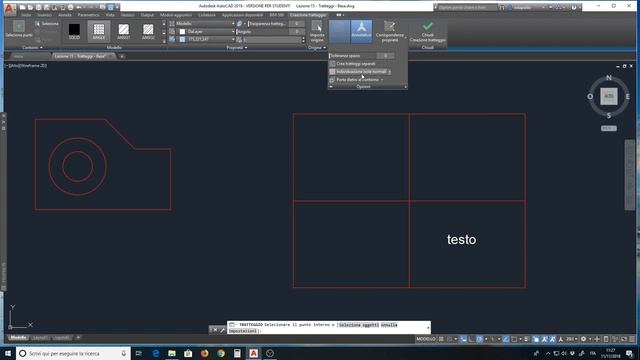Toggle ortho mode in status bar
Screen dimensions: 640x360
coord(471,339)
